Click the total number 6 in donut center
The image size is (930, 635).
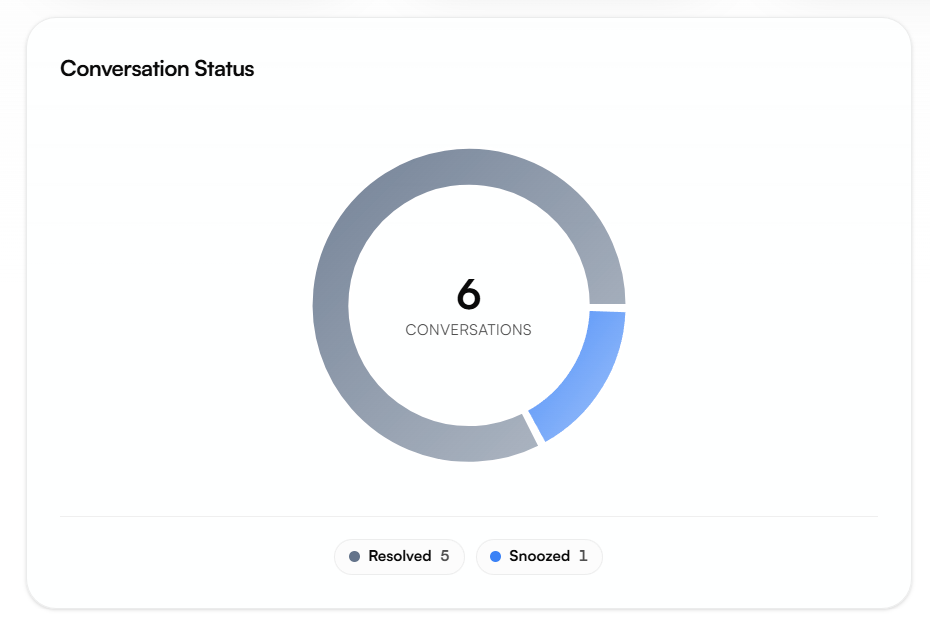pyautogui.click(x=469, y=294)
